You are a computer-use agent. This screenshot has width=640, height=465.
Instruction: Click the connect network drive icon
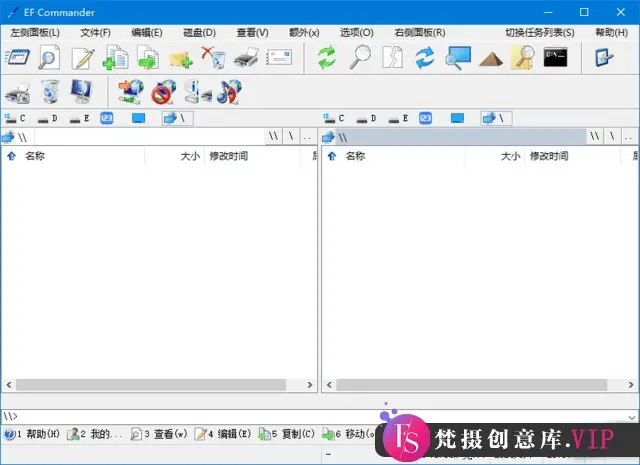[131, 91]
